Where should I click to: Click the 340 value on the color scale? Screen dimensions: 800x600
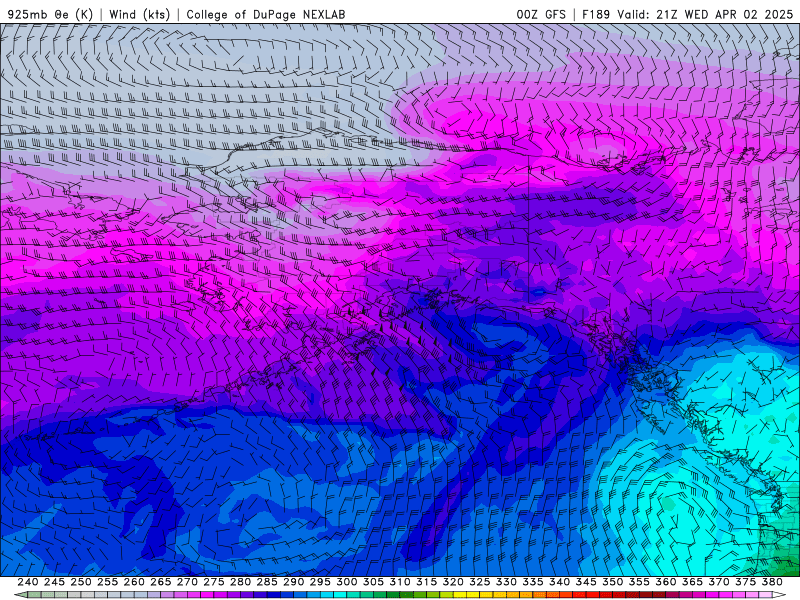(560, 582)
